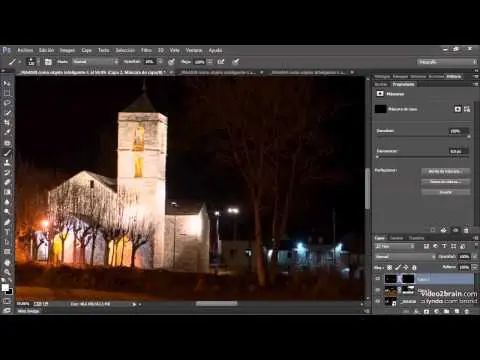Select the Zoom tool
The height and width of the screenshot is (360, 480).
(x=7, y=272)
